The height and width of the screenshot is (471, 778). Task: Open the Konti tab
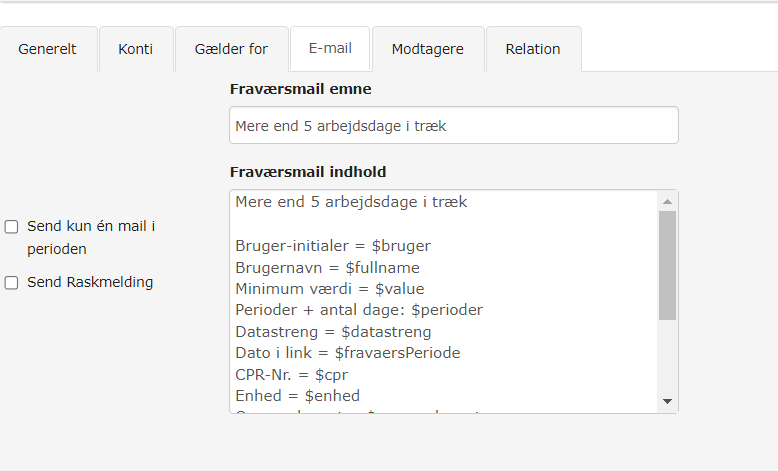click(136, 49)
